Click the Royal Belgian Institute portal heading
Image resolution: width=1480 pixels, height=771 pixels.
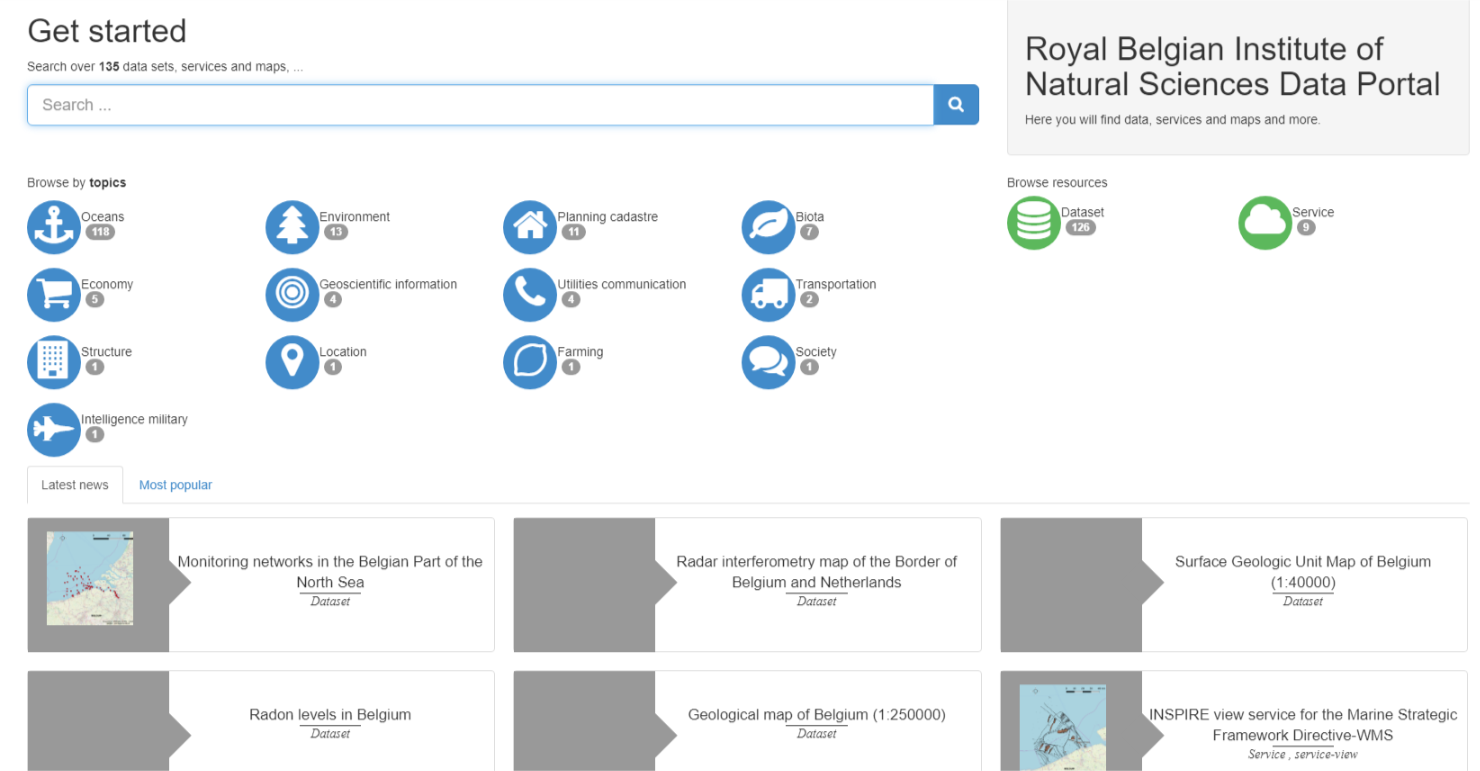point(1233,66)
